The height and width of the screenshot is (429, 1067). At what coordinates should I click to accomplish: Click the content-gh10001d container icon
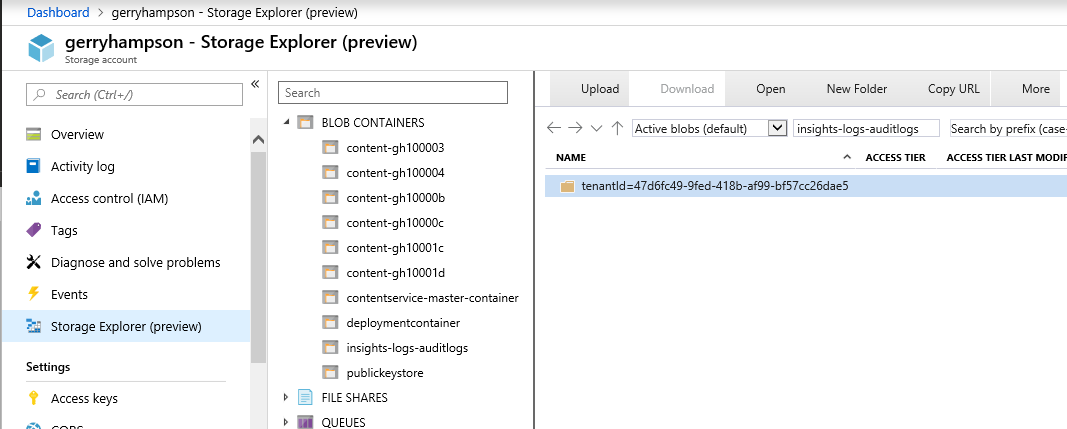point(330,272)
